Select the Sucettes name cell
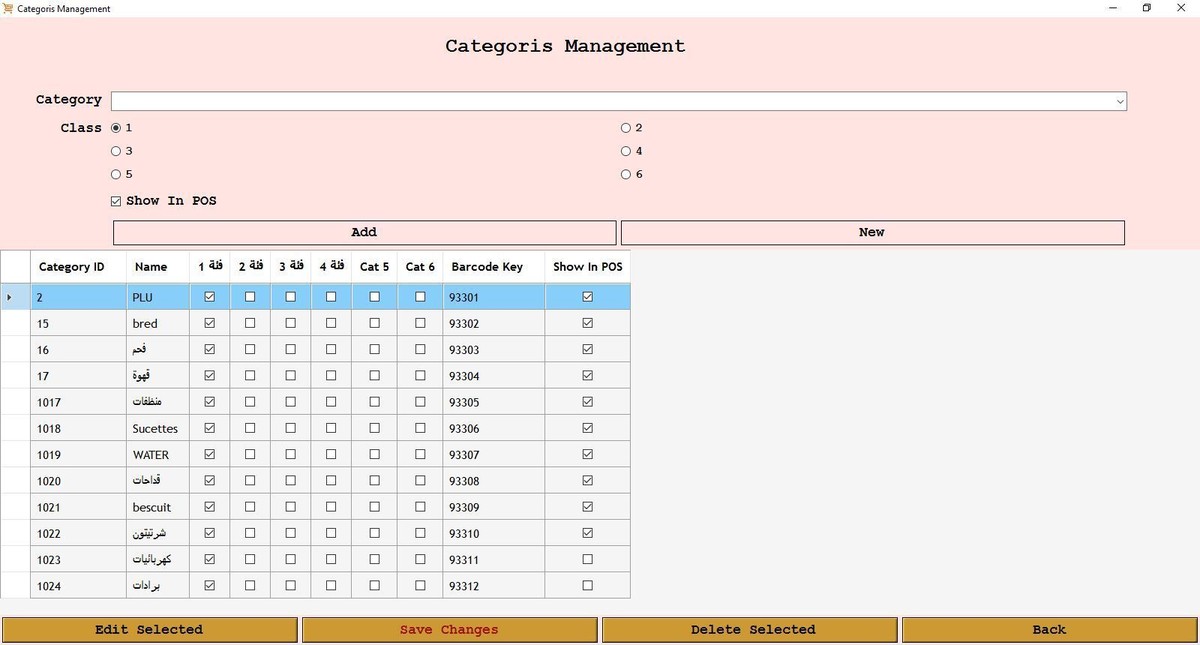 155,428
